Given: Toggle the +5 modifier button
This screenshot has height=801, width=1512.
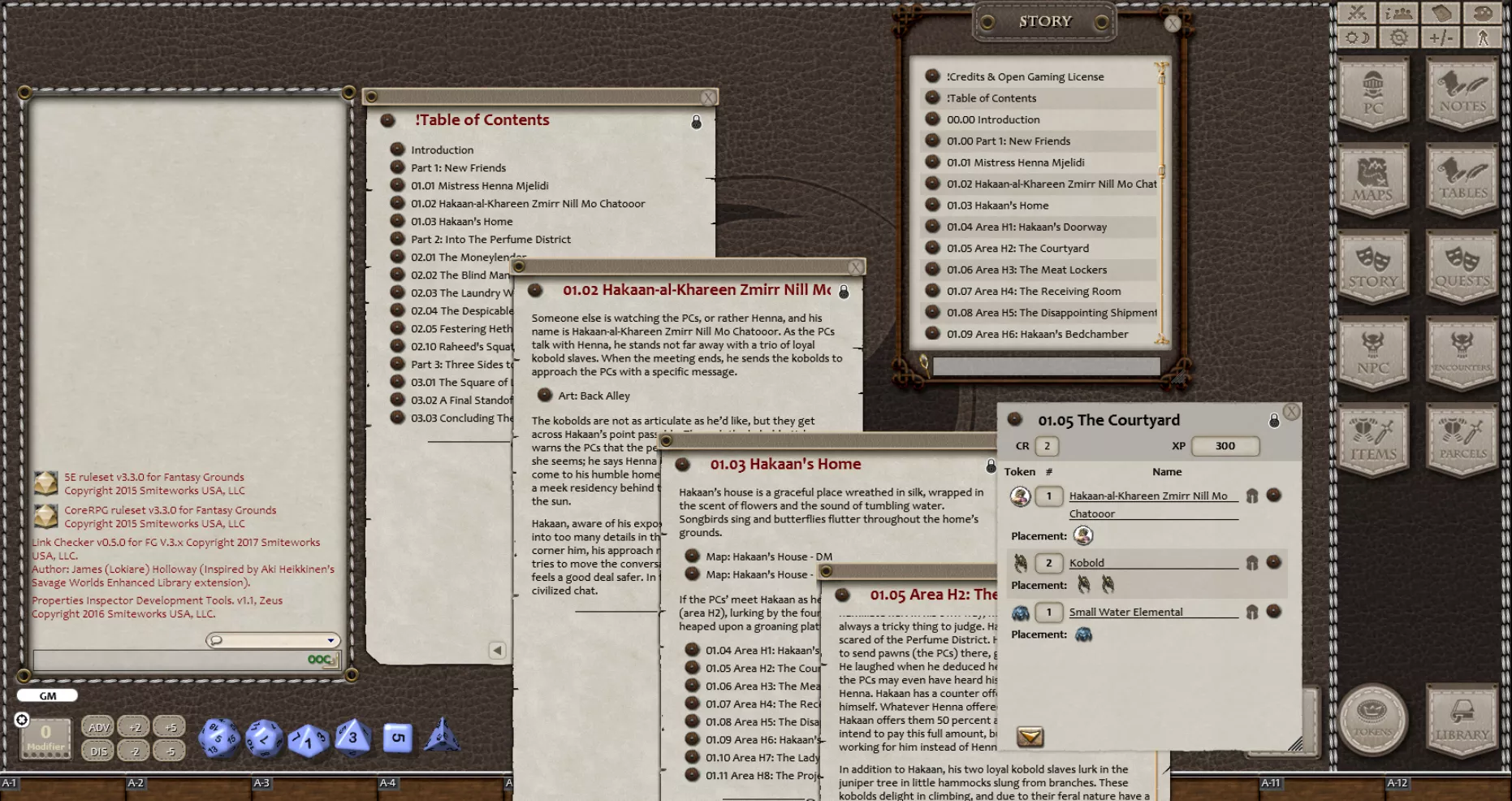Looking at the screenshot, I should click(170, 727).
